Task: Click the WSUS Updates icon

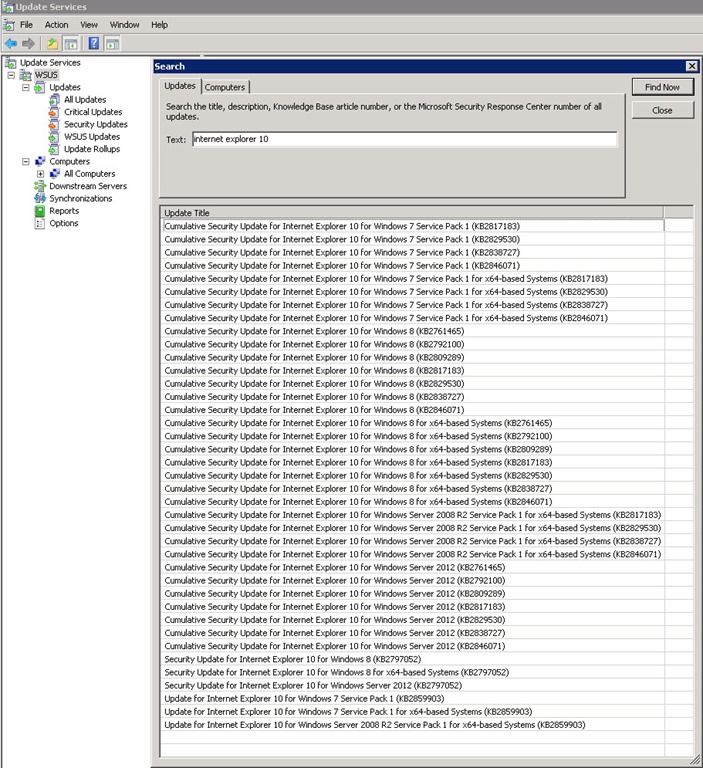Action: (54, 137)
